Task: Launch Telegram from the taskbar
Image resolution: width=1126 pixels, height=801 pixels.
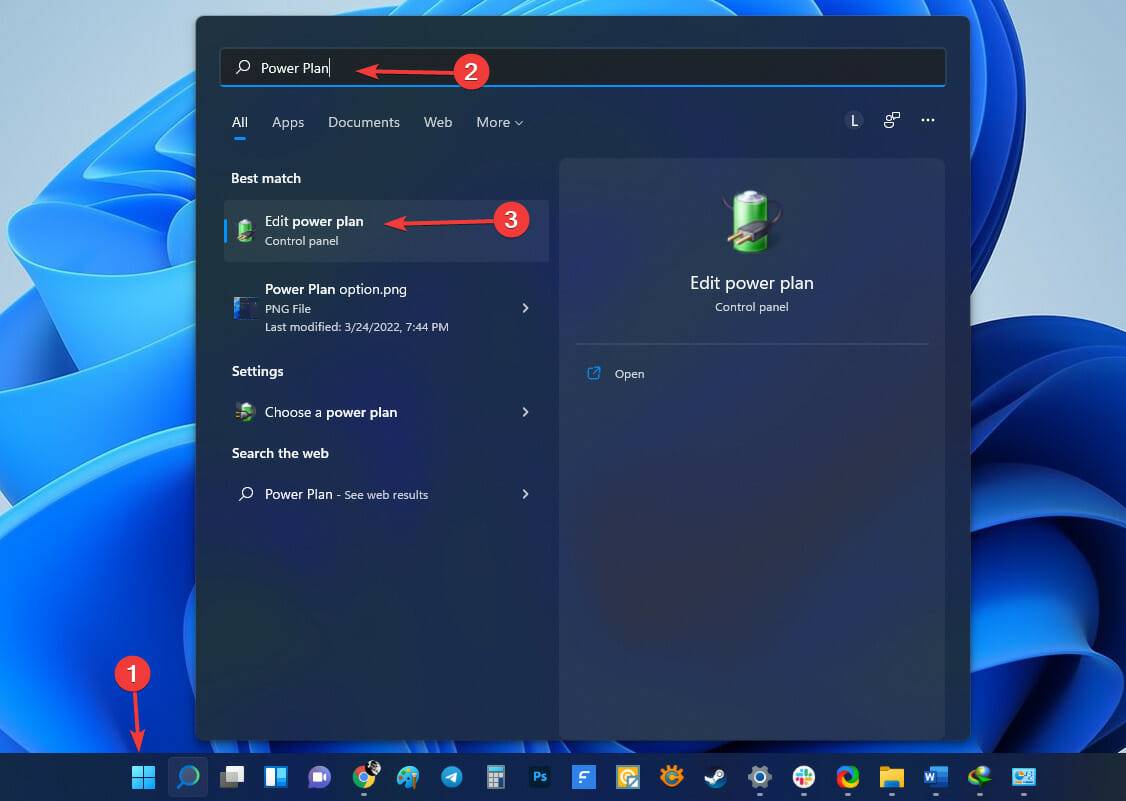Action: [x=451, y=776]
